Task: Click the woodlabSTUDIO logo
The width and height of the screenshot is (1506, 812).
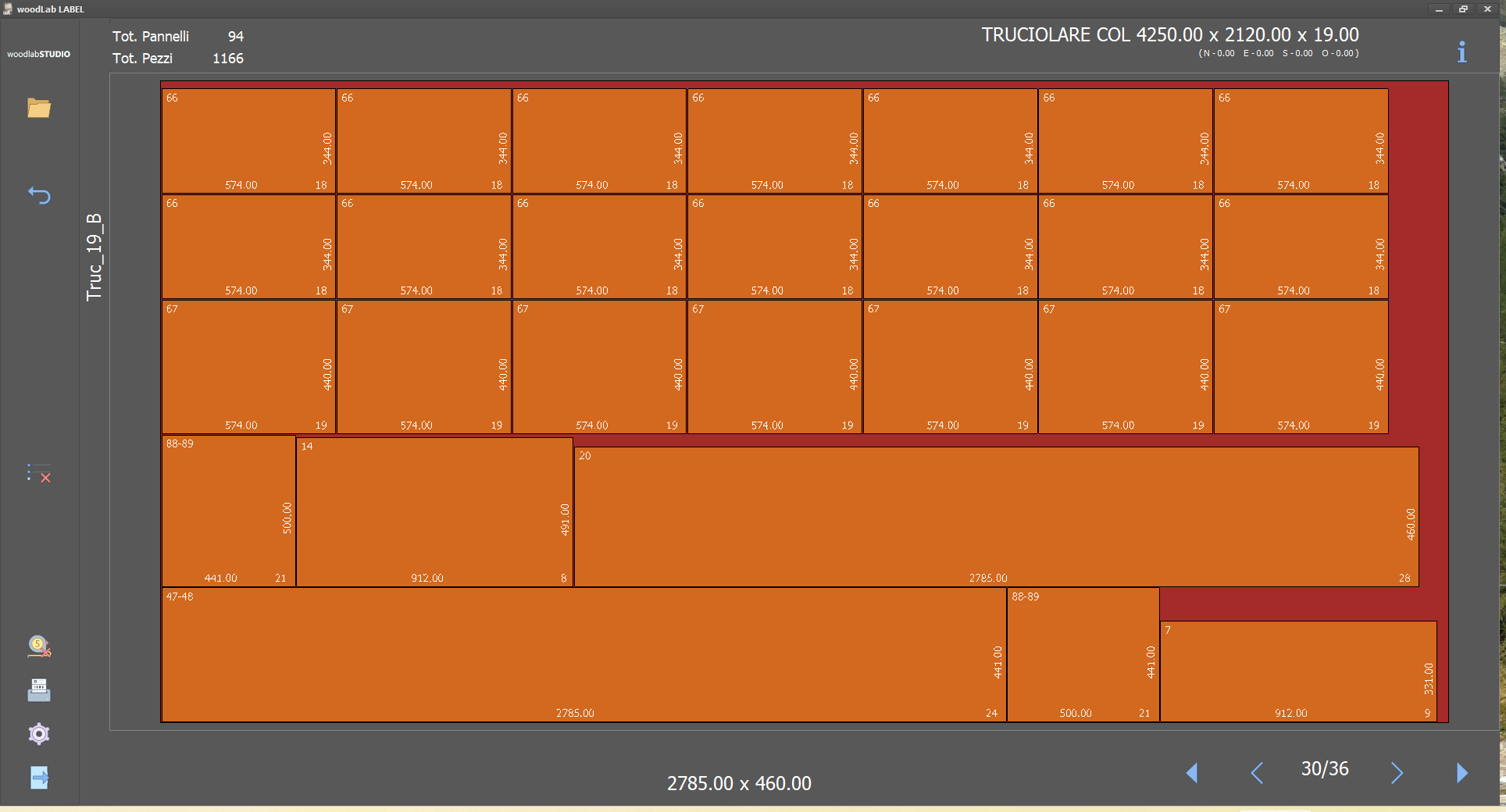Action: pos(39,54)
